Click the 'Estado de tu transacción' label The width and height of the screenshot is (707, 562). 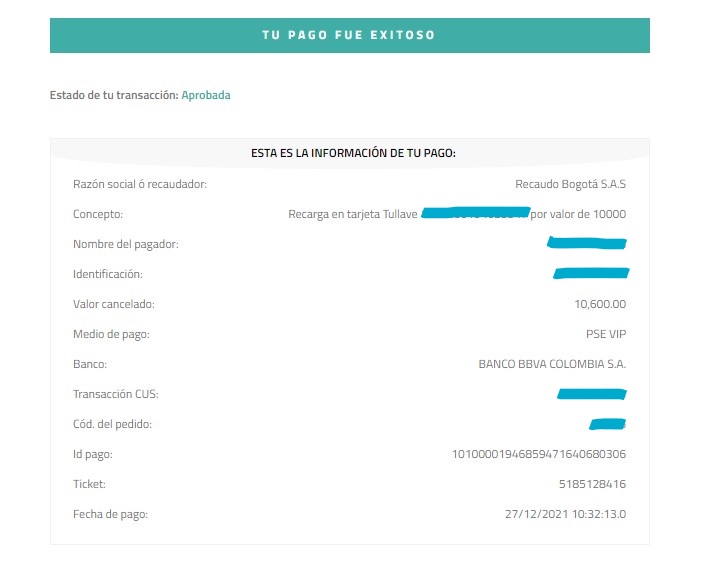point(114,95)
